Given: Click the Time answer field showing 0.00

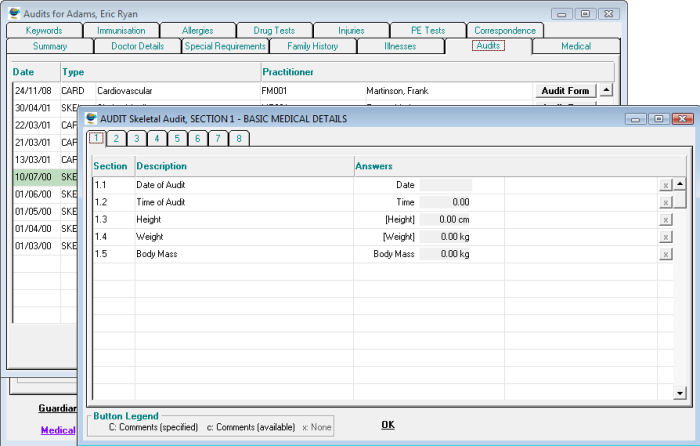Looking at the screenshot, I should point(446,202).
